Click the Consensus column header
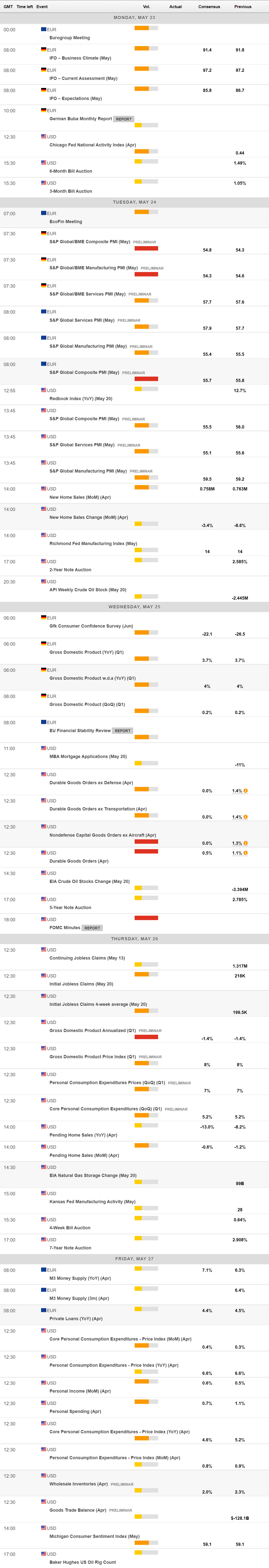This screenshot has width=269, height=1568. coord(209,7)
